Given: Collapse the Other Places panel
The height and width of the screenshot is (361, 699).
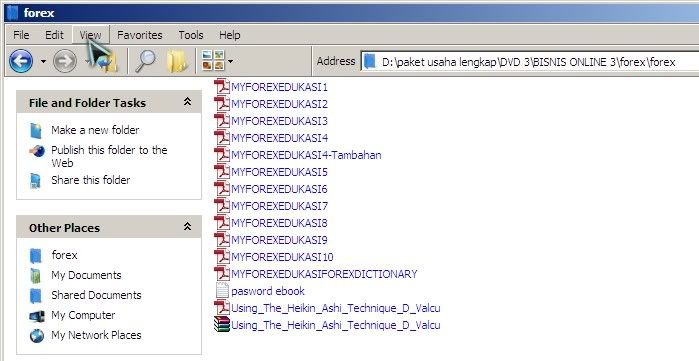Looking at the screenshot, I should click(x=188, y=227).
